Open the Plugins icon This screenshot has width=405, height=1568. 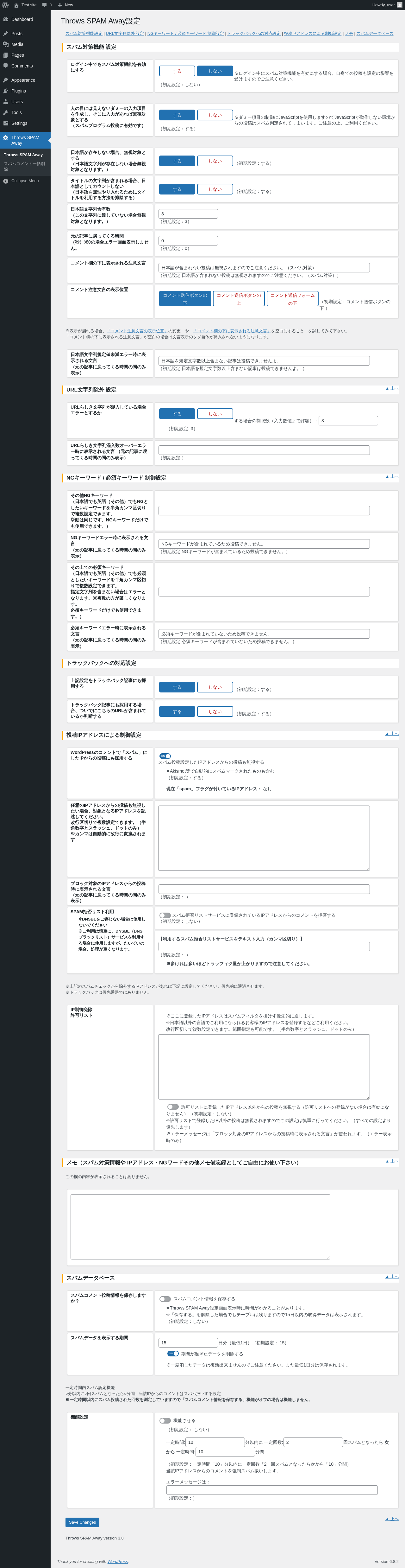point(5,91)
